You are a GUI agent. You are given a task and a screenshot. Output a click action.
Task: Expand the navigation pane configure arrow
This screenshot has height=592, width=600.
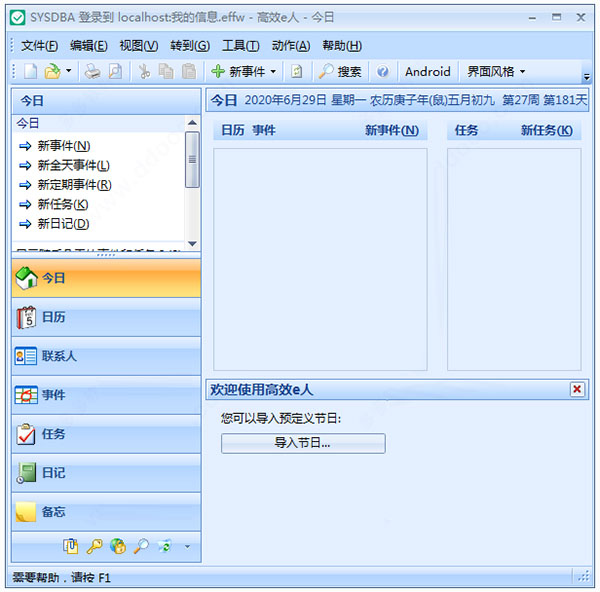click(x=188, y=546)
